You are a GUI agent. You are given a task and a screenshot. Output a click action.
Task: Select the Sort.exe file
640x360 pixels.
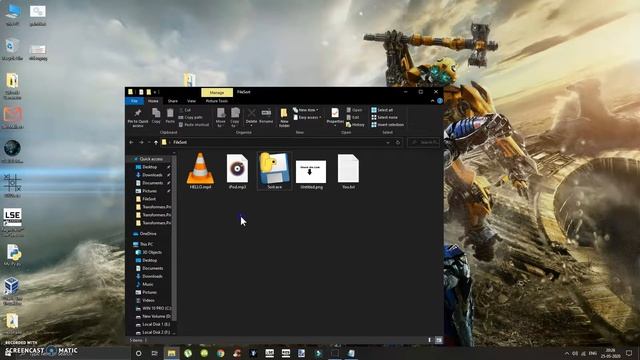(x=274, y=171)
